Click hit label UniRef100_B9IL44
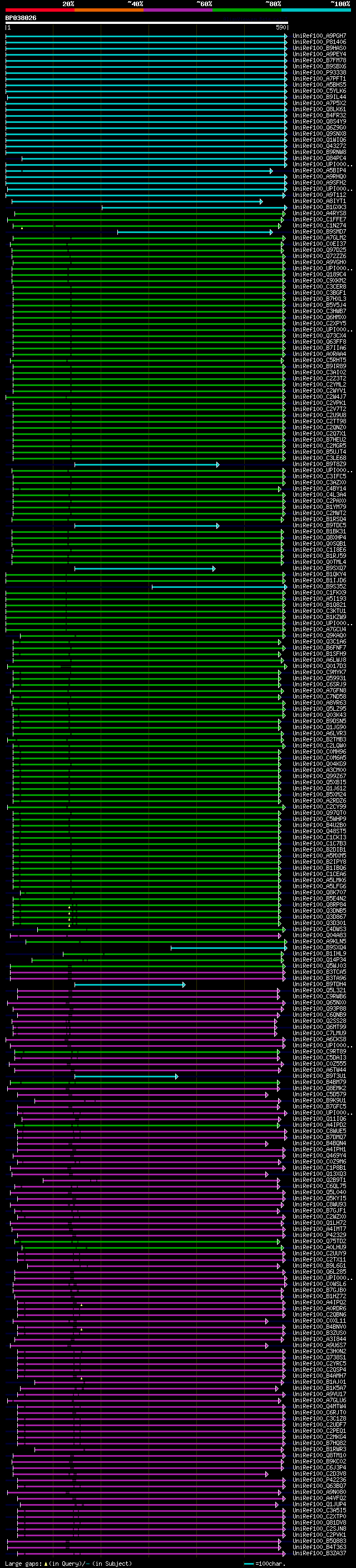 click(319, 97)
